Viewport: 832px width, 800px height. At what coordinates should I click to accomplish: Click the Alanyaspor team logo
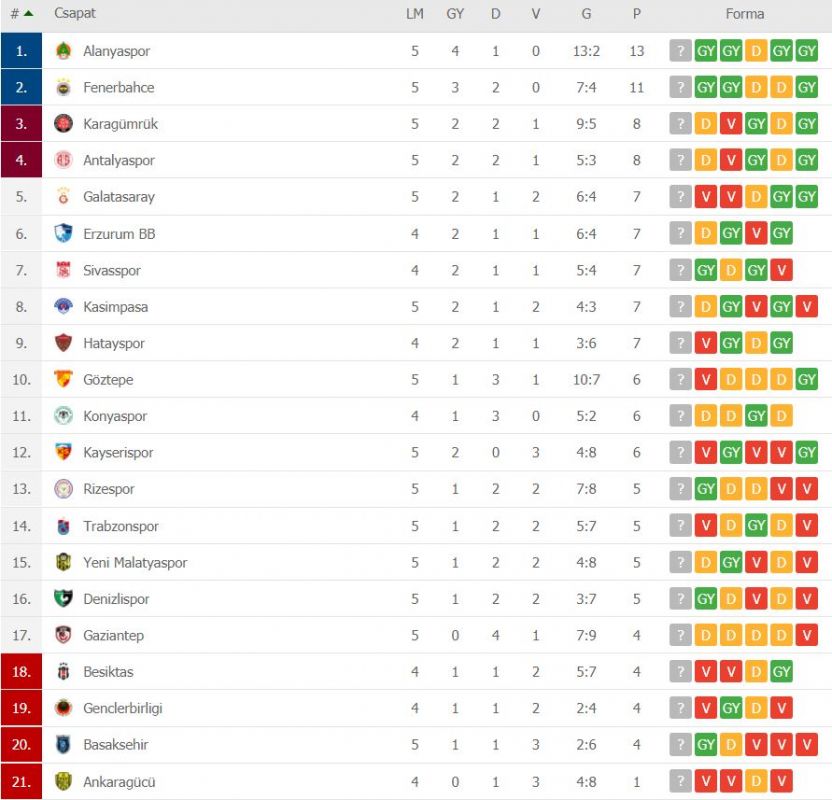(x=63, y=51)
